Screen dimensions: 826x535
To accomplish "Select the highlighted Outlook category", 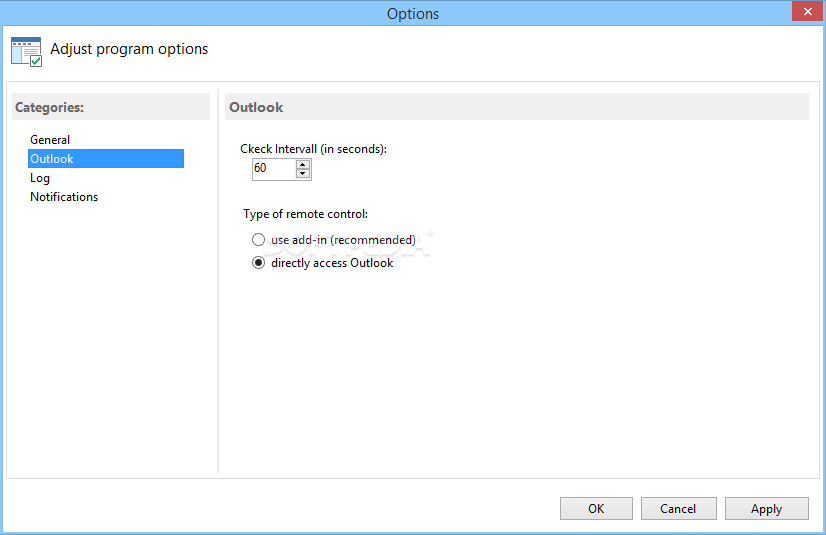I will click(x=106, y=158).
